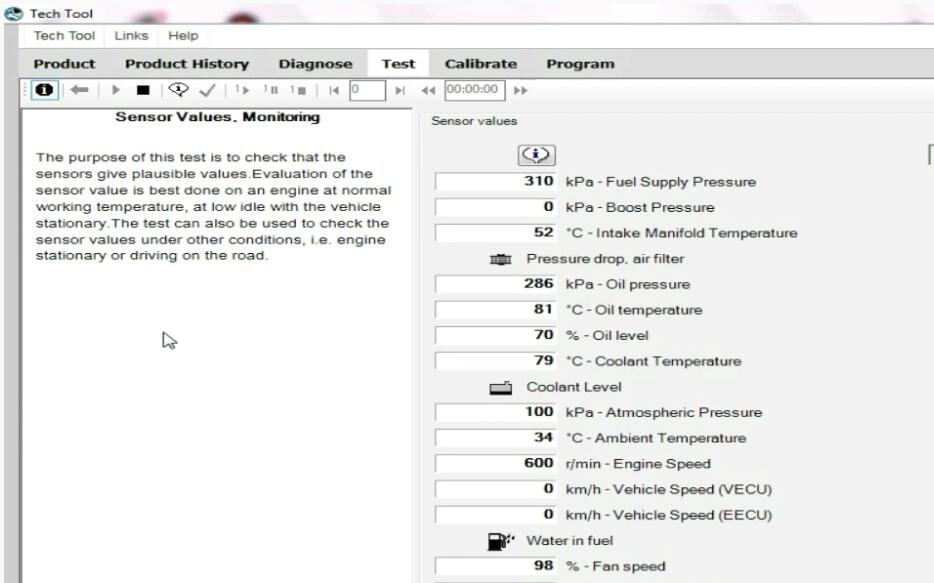934x583 pixels.
Task: Click the step play icon
Action: [x=242, y=90]
